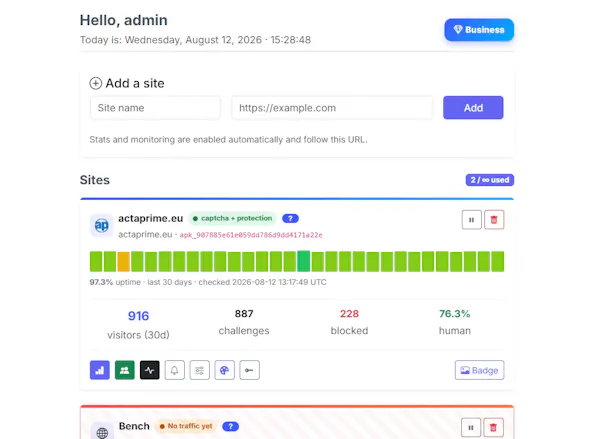Open actaprime.eu settings sliders icon

pos(200,370)
